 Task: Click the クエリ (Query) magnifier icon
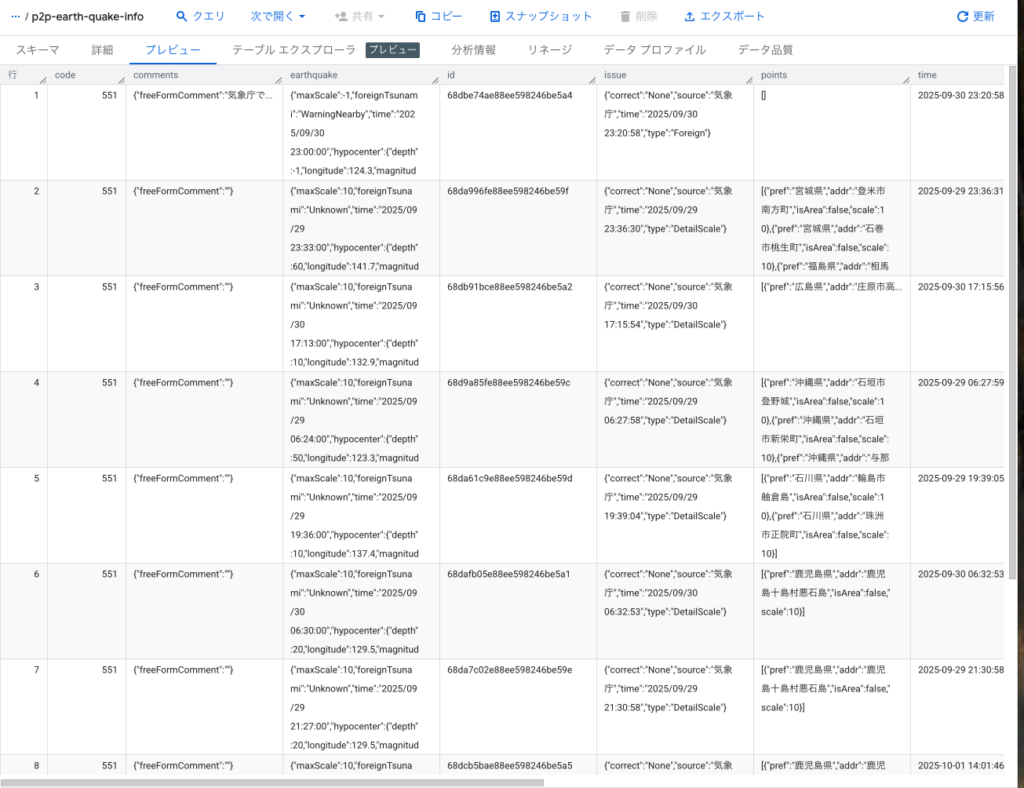click(x=182, y=17)
